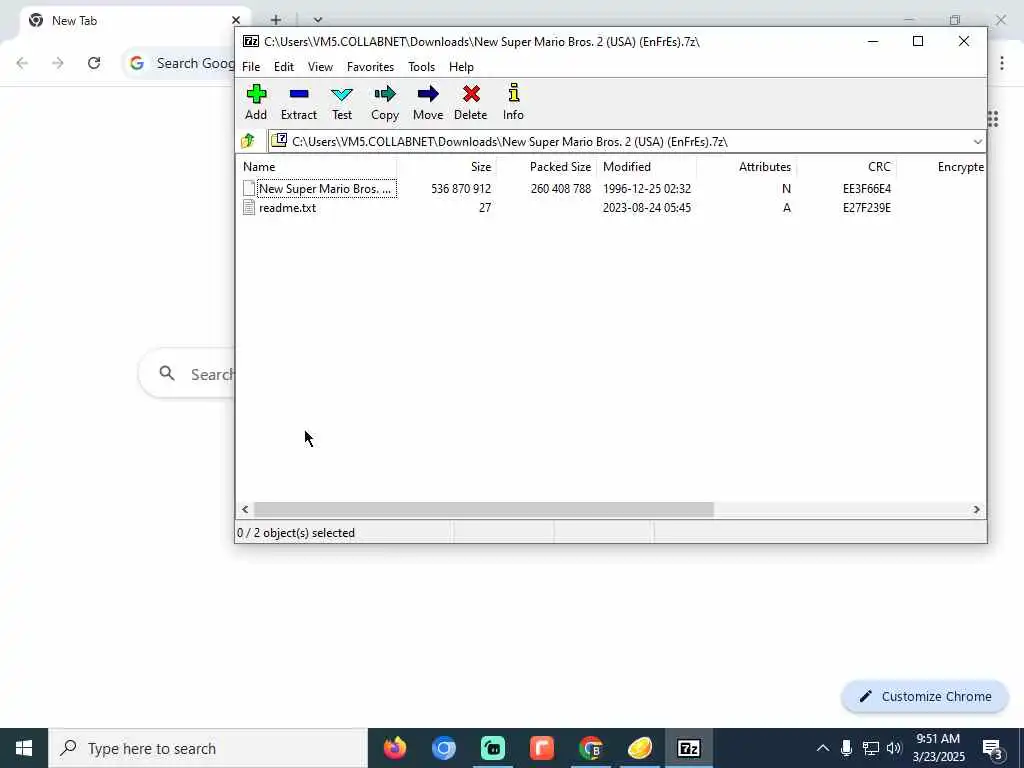The image size is (1024, 768).
Task: Sort by the CRC column header
Action: (x=846, y=167)
